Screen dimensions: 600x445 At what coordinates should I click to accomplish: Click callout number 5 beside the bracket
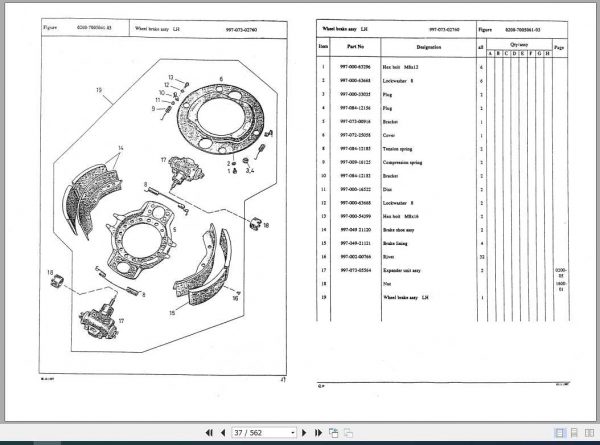(x=174, y=230)
